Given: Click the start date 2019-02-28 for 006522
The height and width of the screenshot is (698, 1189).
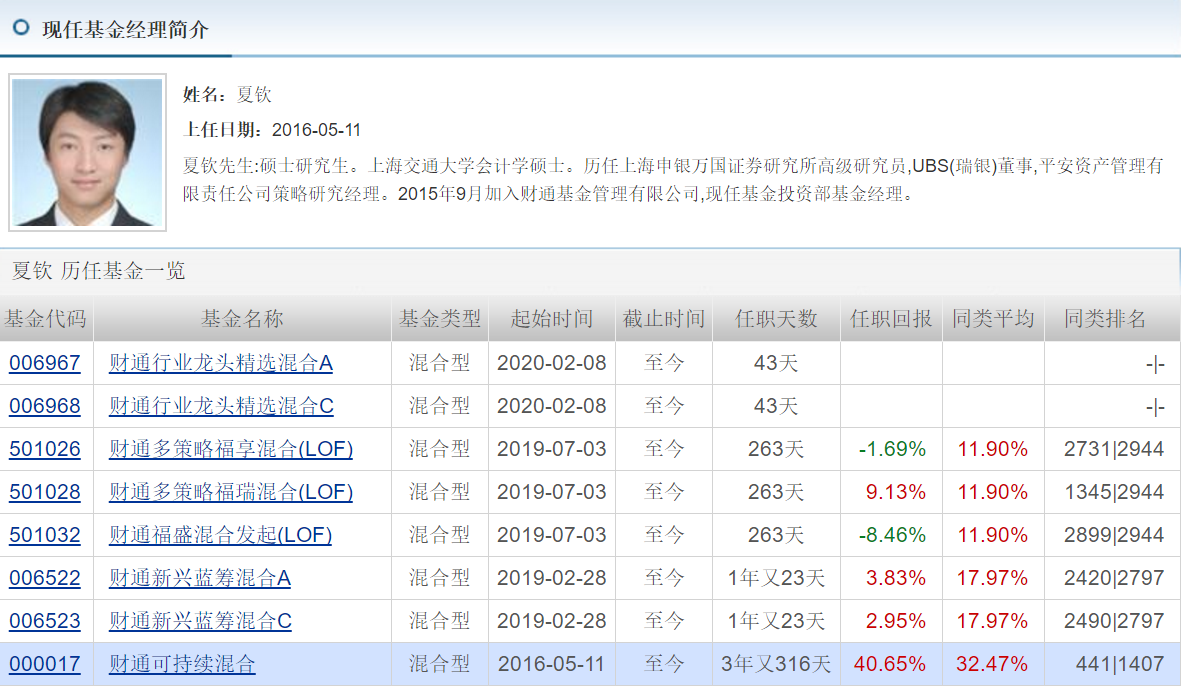Looking at the screenshot, I should (551, 578).
